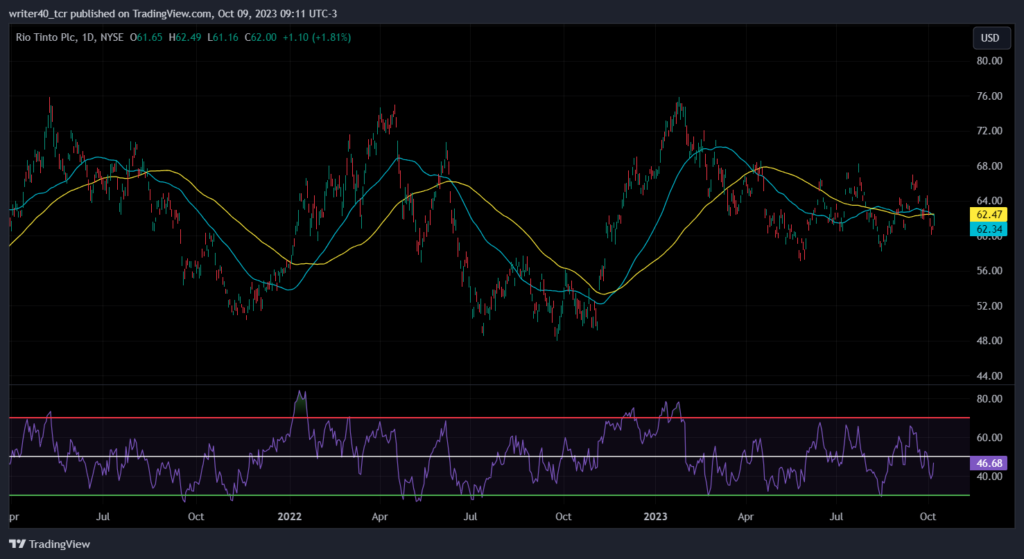Click the 68.00 price axis label
The image size is (1024, 559).
click(x=989, y=166)
